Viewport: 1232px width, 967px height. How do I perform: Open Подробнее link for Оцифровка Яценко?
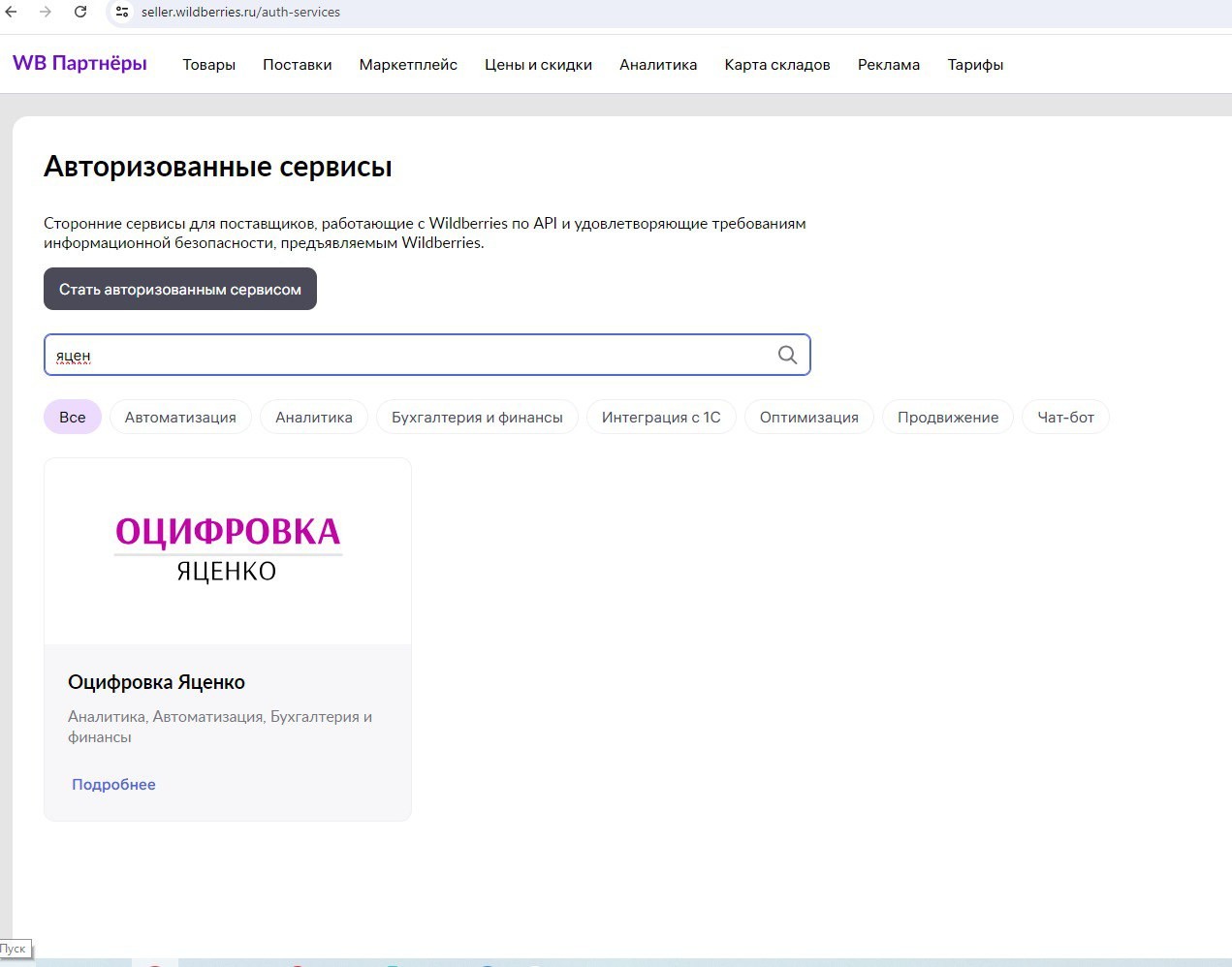tap(113, 785)
